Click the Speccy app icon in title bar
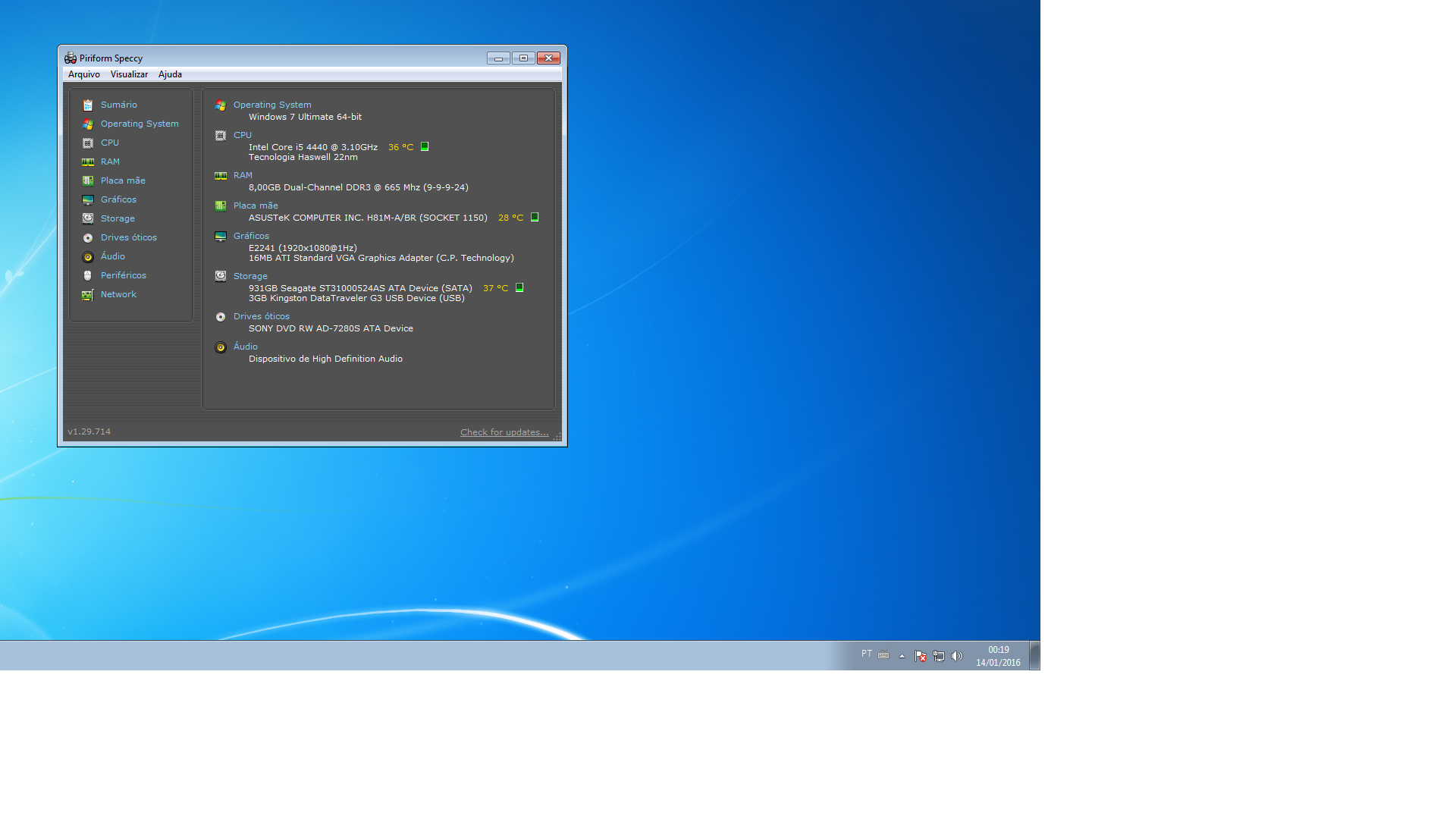The image size is (1456, 819). 71,58
